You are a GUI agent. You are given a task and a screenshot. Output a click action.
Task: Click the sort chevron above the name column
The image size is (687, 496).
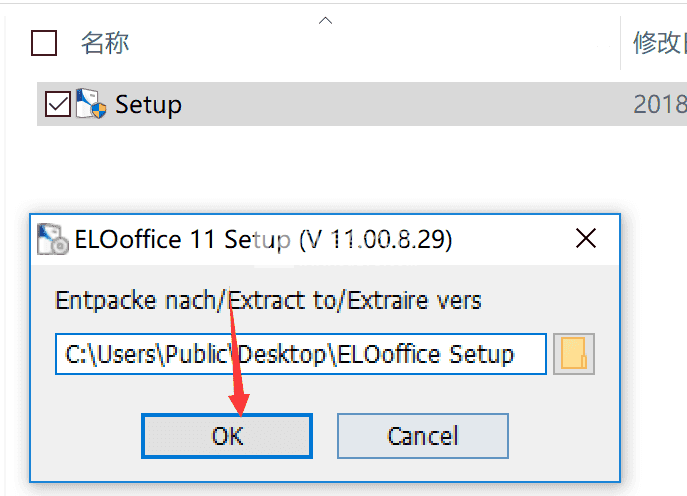325,21
